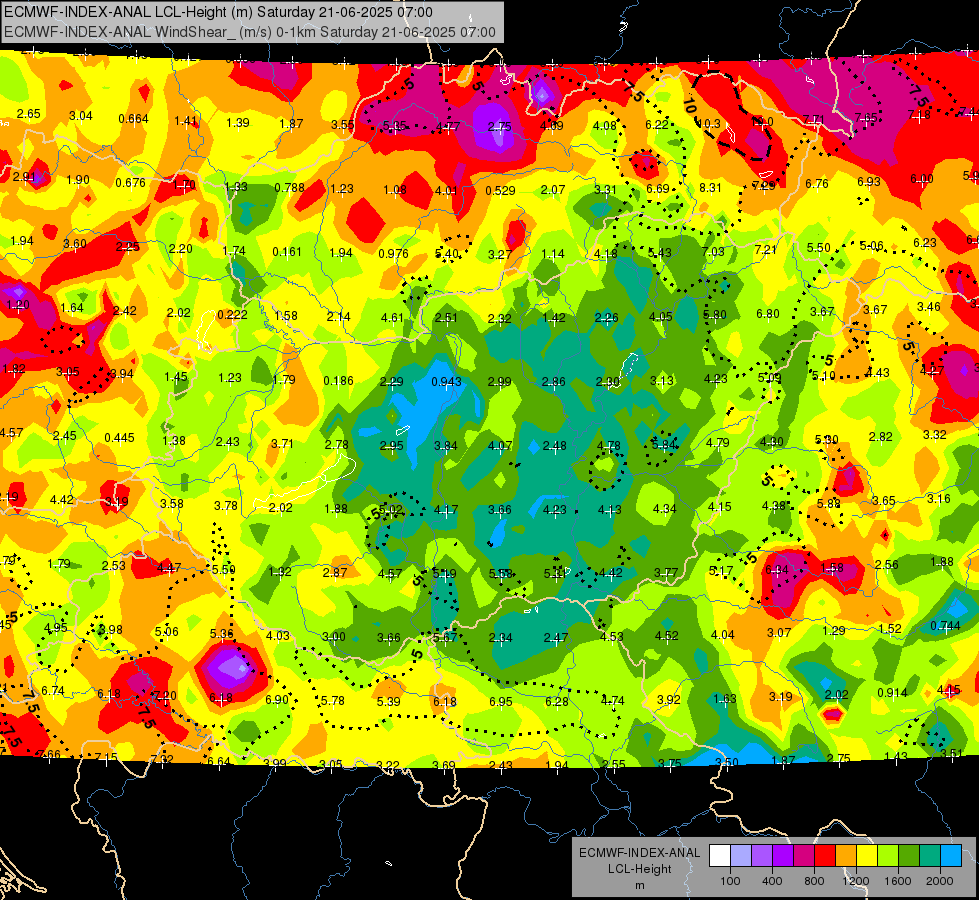
Task: Click the wind shear value 6.28
Action: (556, 701)
